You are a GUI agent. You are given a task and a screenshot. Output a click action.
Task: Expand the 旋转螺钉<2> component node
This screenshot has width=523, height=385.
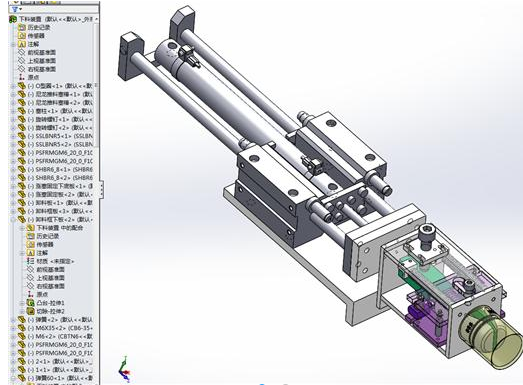[x=13, y=128]
